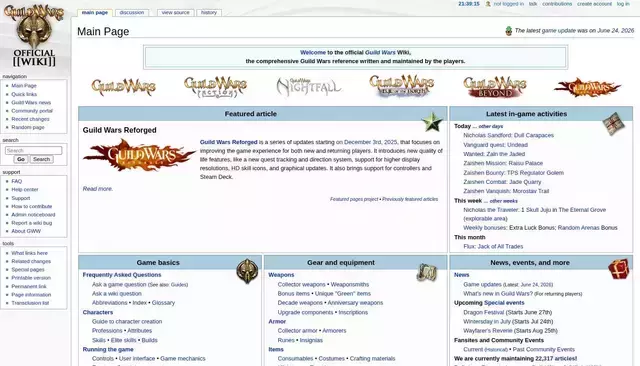640x366 pixels.
Task: Open the discussion tab
Action: pos(132,13)
